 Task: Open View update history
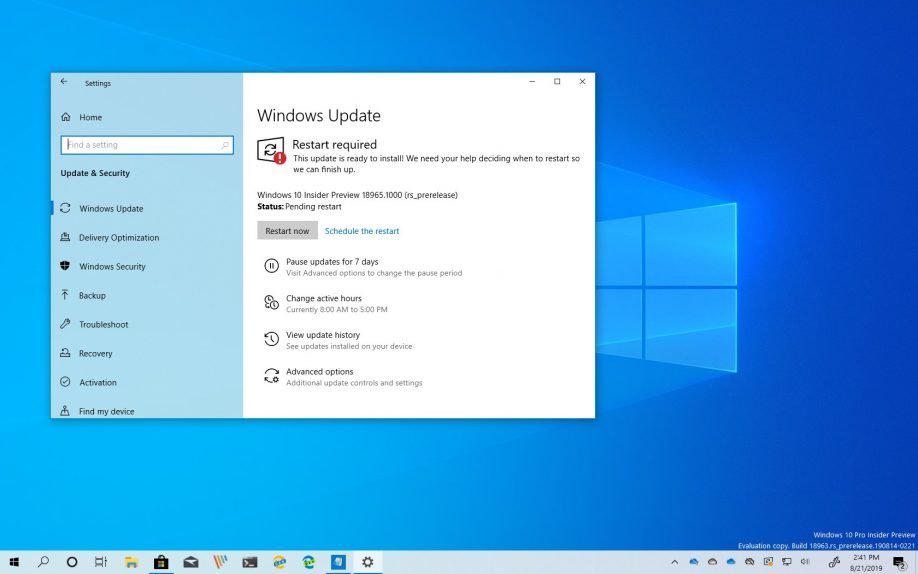tap(322, 336)
